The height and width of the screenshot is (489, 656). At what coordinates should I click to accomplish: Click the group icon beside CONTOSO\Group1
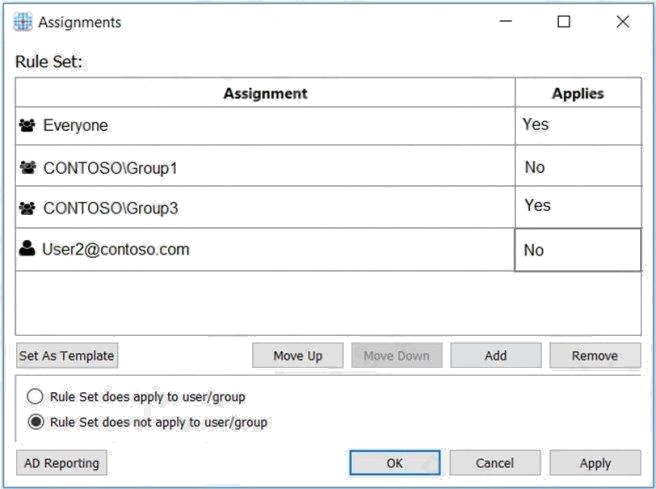[28, 167]
